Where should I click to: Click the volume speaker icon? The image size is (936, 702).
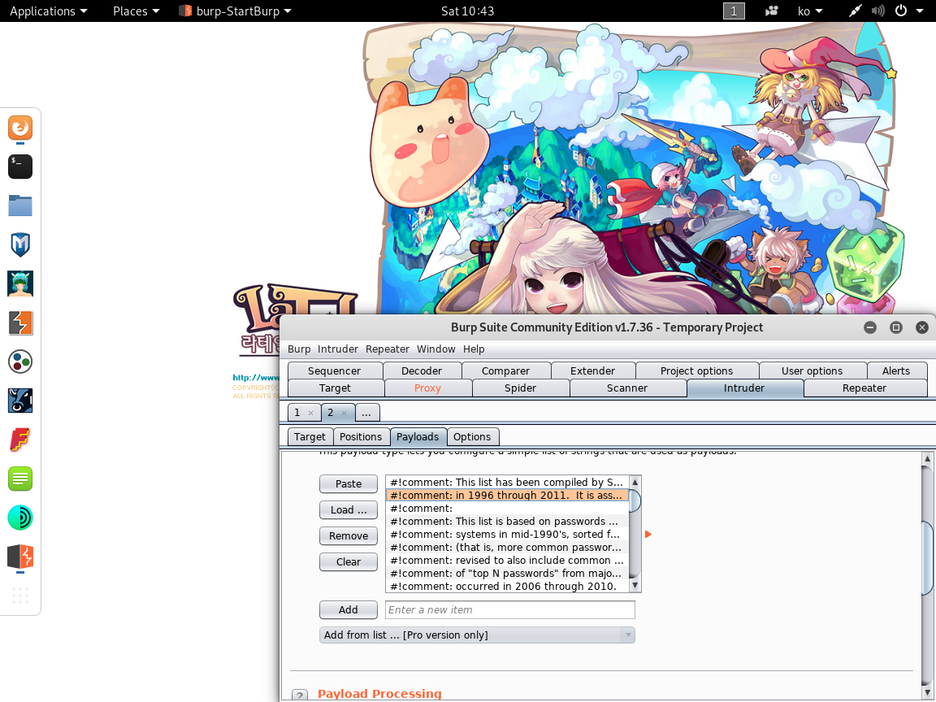878,11
